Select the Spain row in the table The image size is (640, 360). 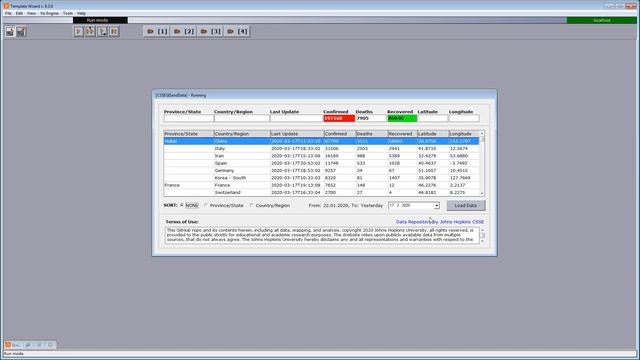321,163
